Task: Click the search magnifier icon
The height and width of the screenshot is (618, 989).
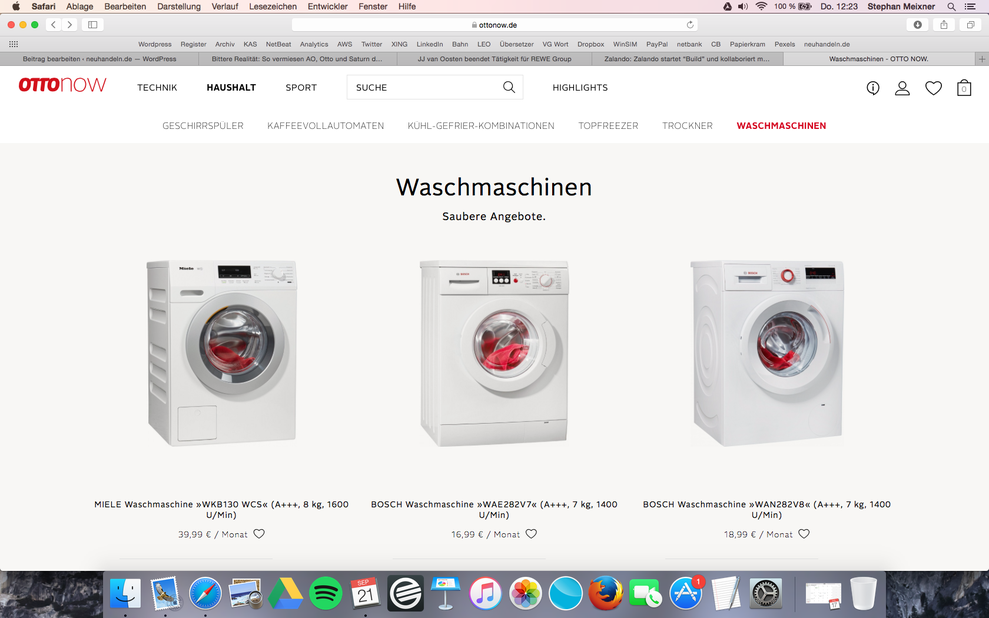Action: point(509,87)
